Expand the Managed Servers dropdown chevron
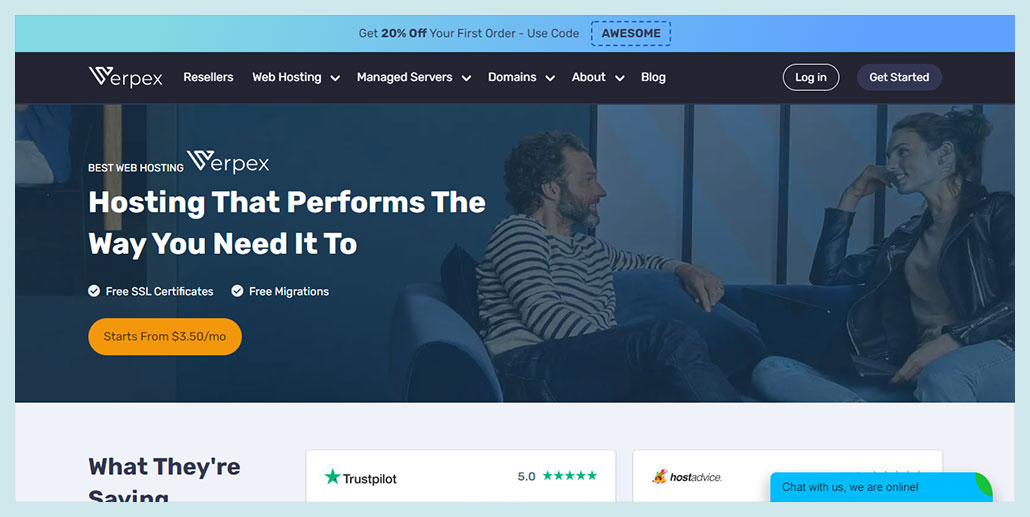Screen dimensions: 1030x517 click(466, 78)
